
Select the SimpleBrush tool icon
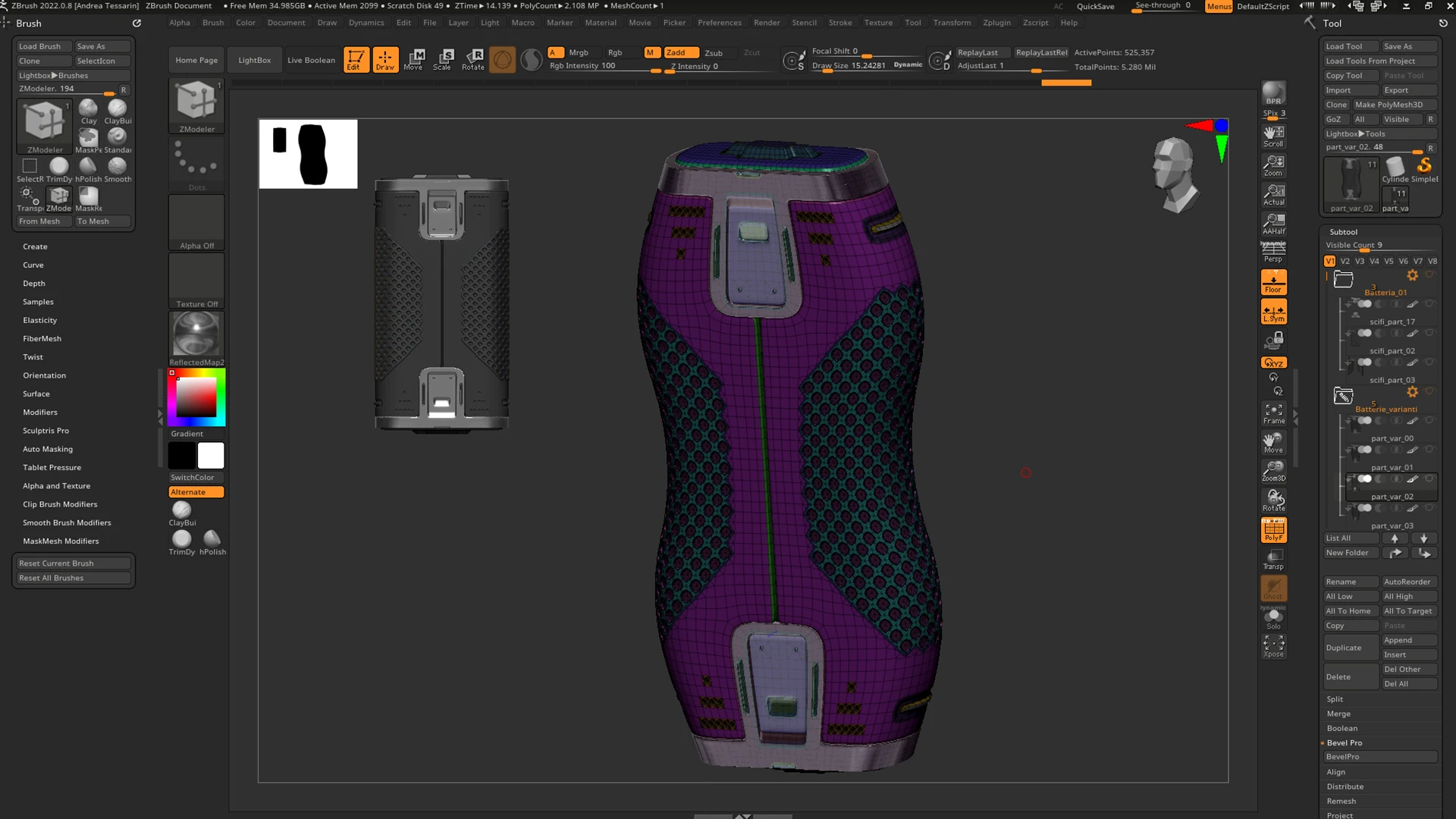[x=1425, y=169]
